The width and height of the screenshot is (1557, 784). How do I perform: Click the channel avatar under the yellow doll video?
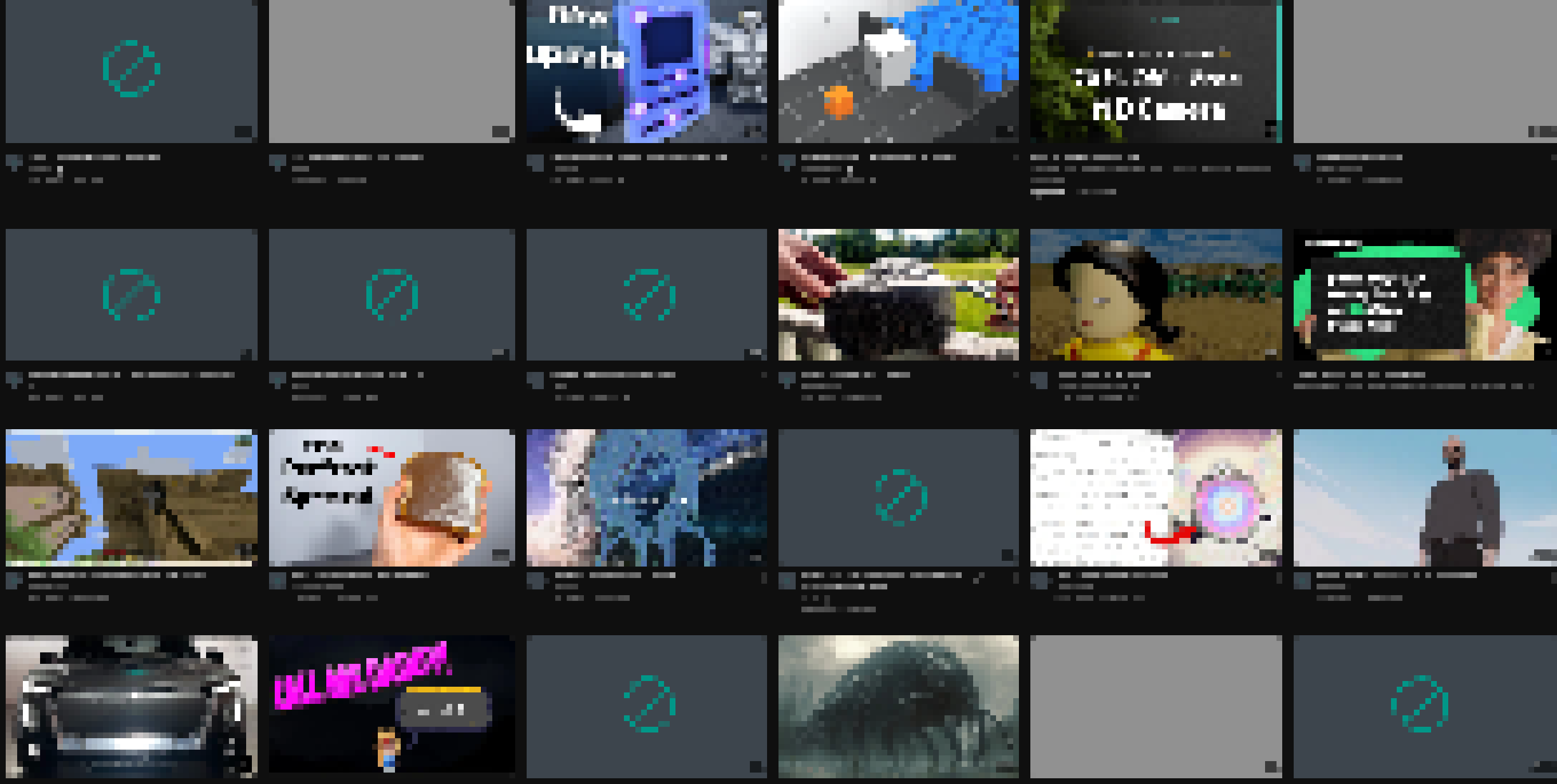(x=1039, y=380)
